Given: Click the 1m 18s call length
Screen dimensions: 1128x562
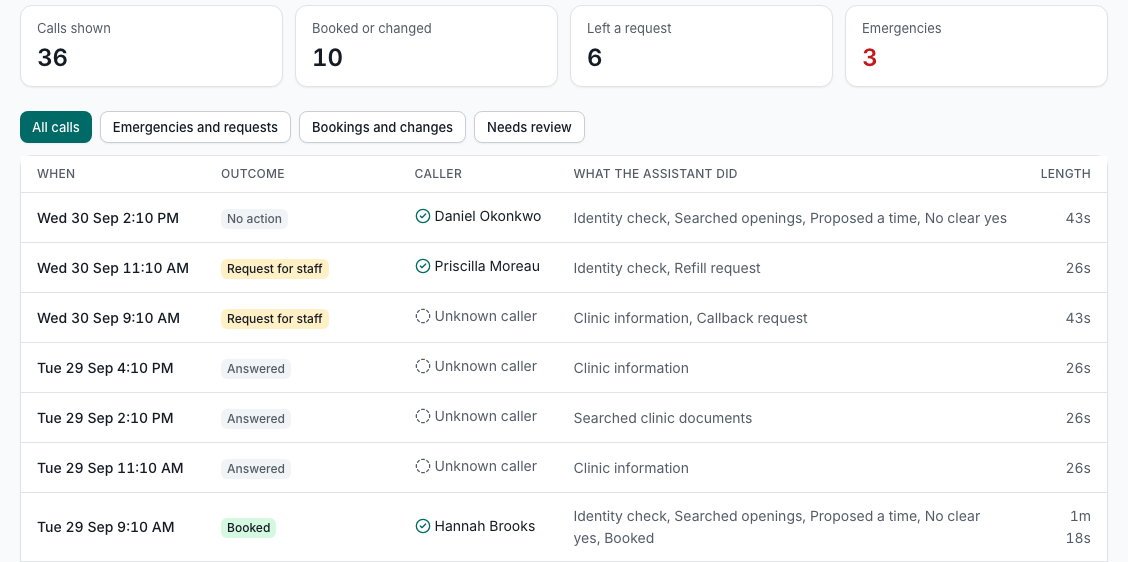Looking at the screenshot, I should pyautogui.click(x=1079, y=527).
